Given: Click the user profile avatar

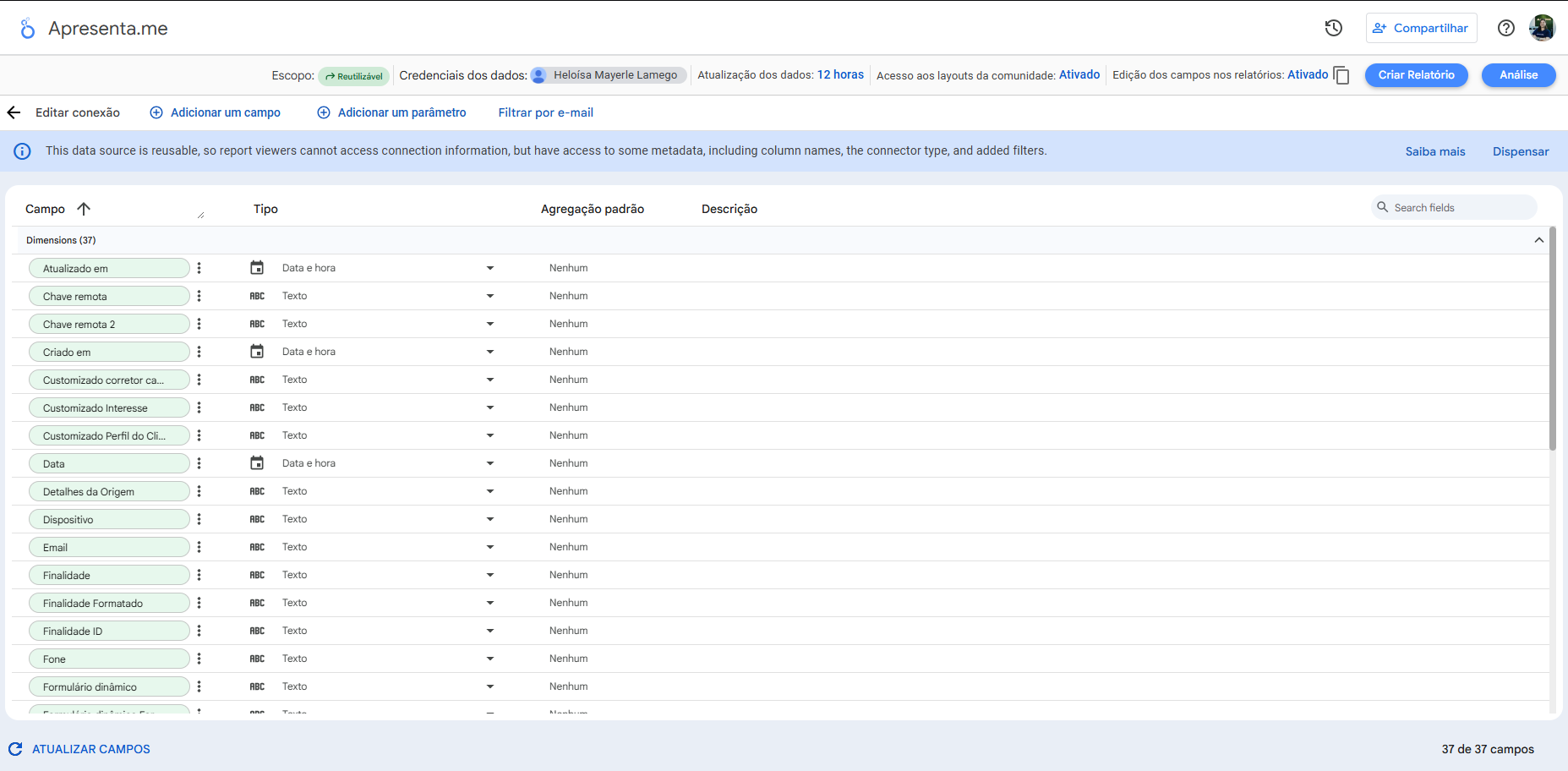Looking at the screenshot, I should point(1542,28).
